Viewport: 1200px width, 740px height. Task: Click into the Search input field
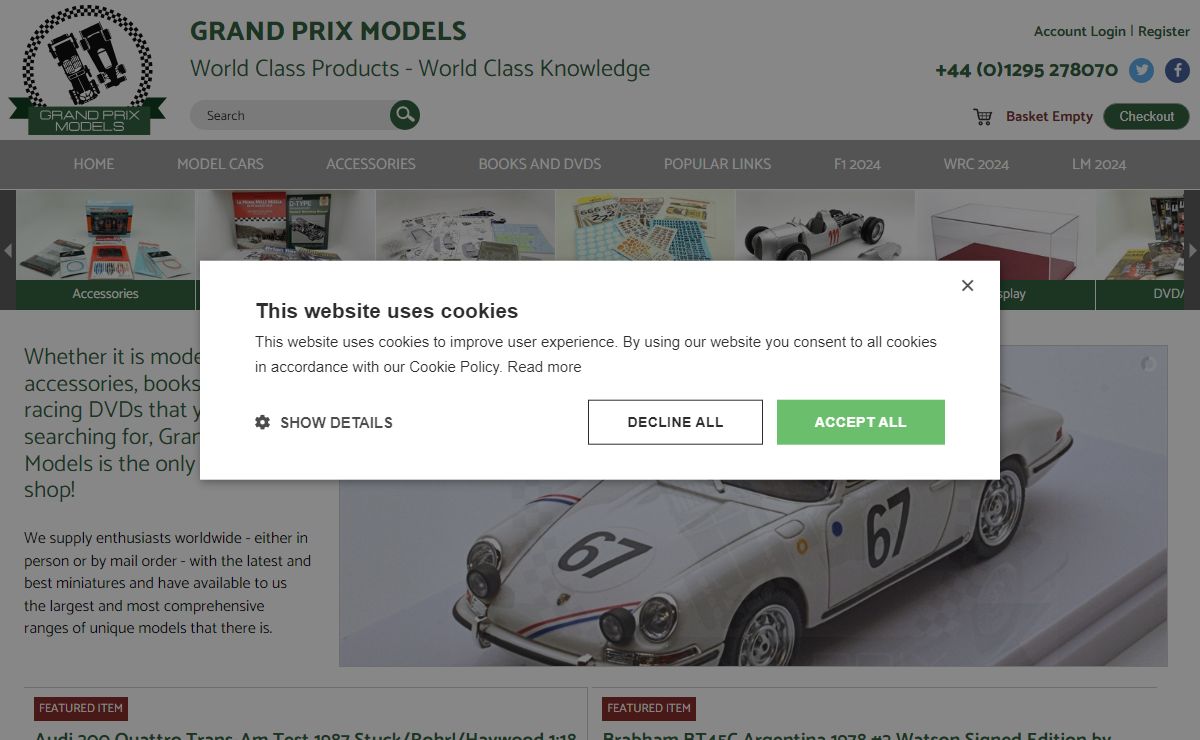coord(290,115)
